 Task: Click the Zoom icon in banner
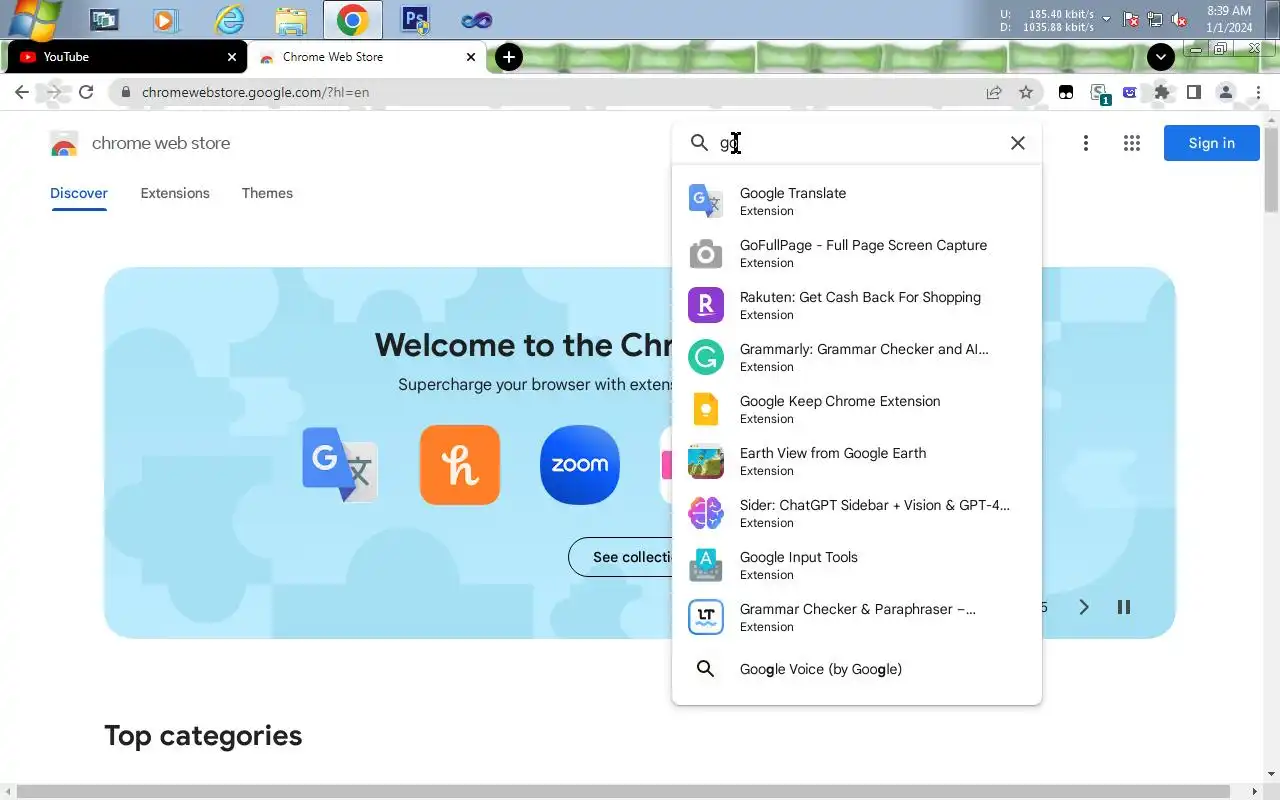pyautogui.click(x=580, y=465)
